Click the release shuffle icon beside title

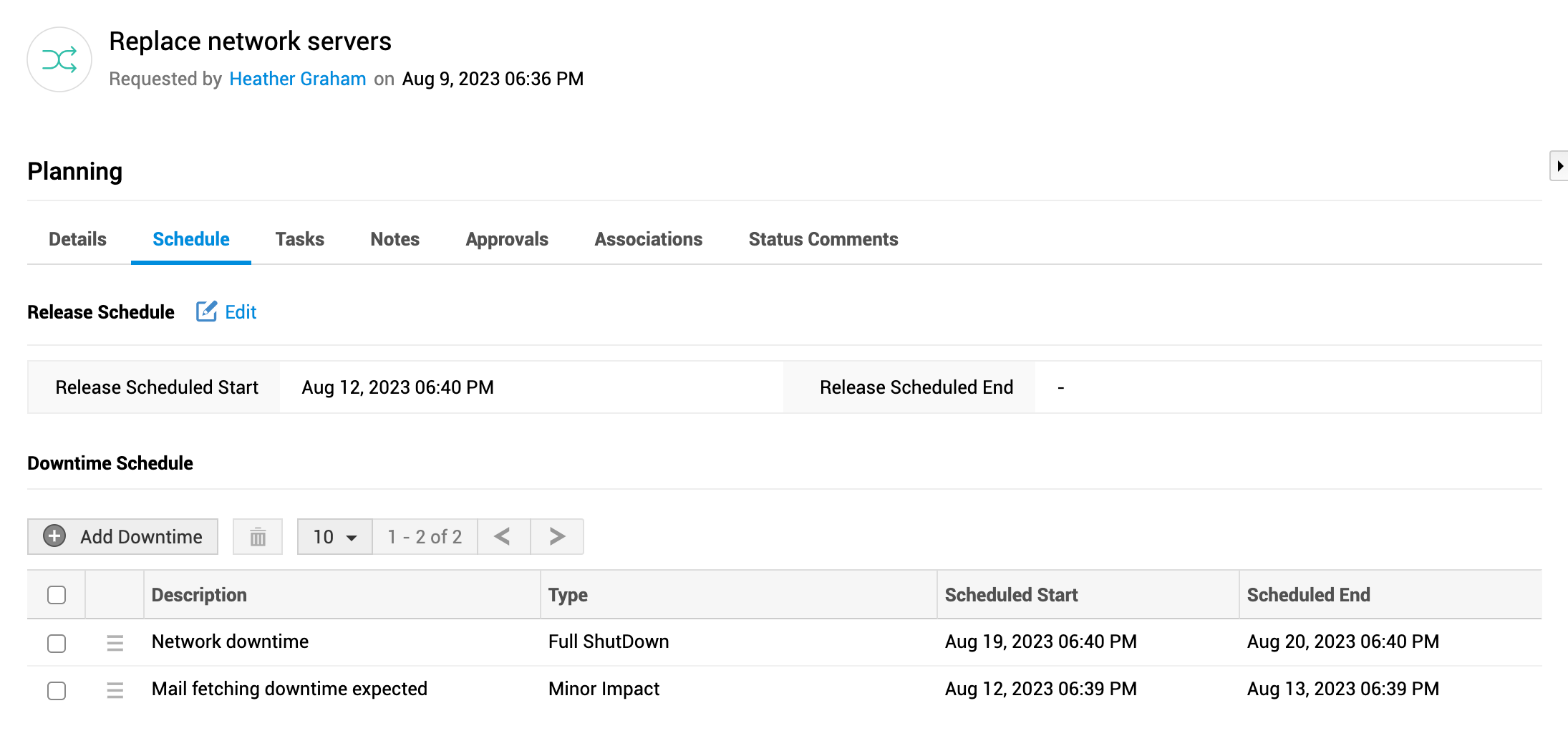[x=59, y=60]
